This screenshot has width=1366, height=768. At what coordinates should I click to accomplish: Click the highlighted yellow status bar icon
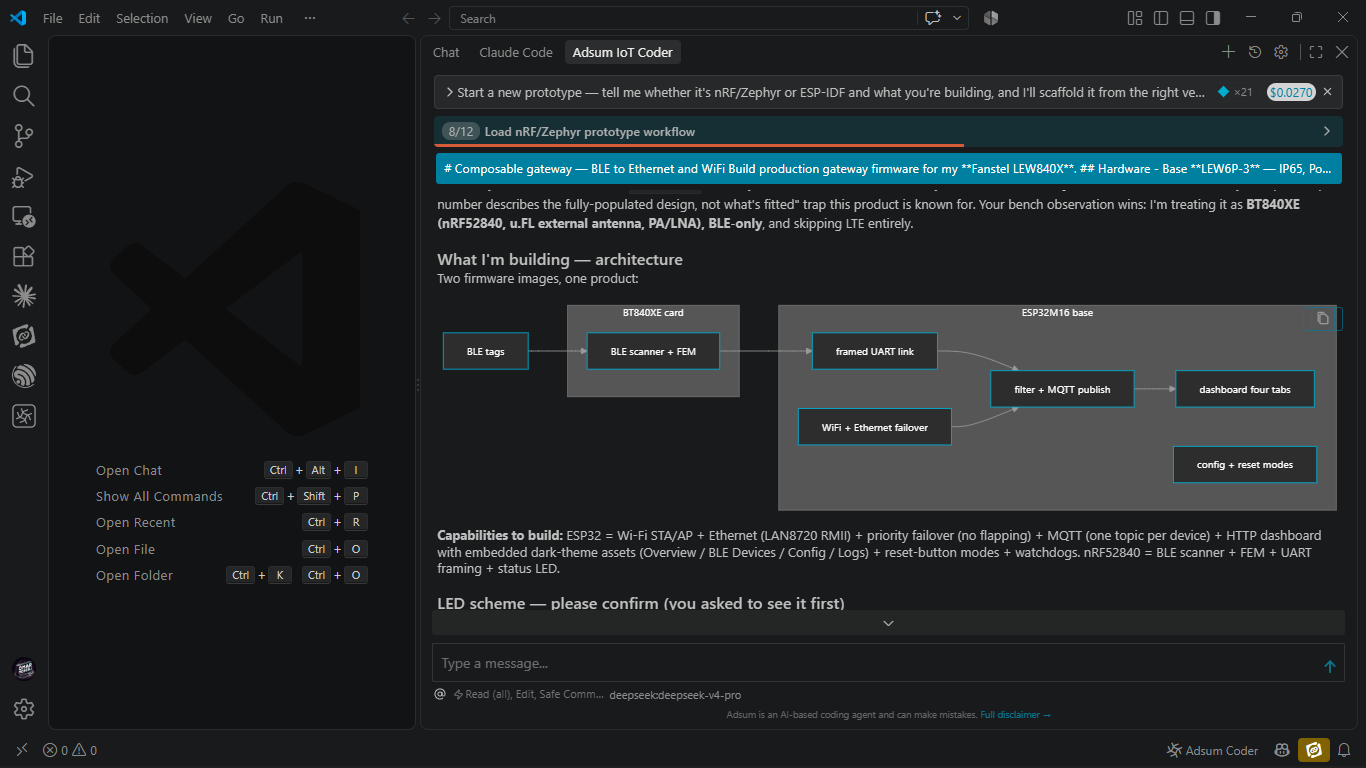coord(1313,750)
